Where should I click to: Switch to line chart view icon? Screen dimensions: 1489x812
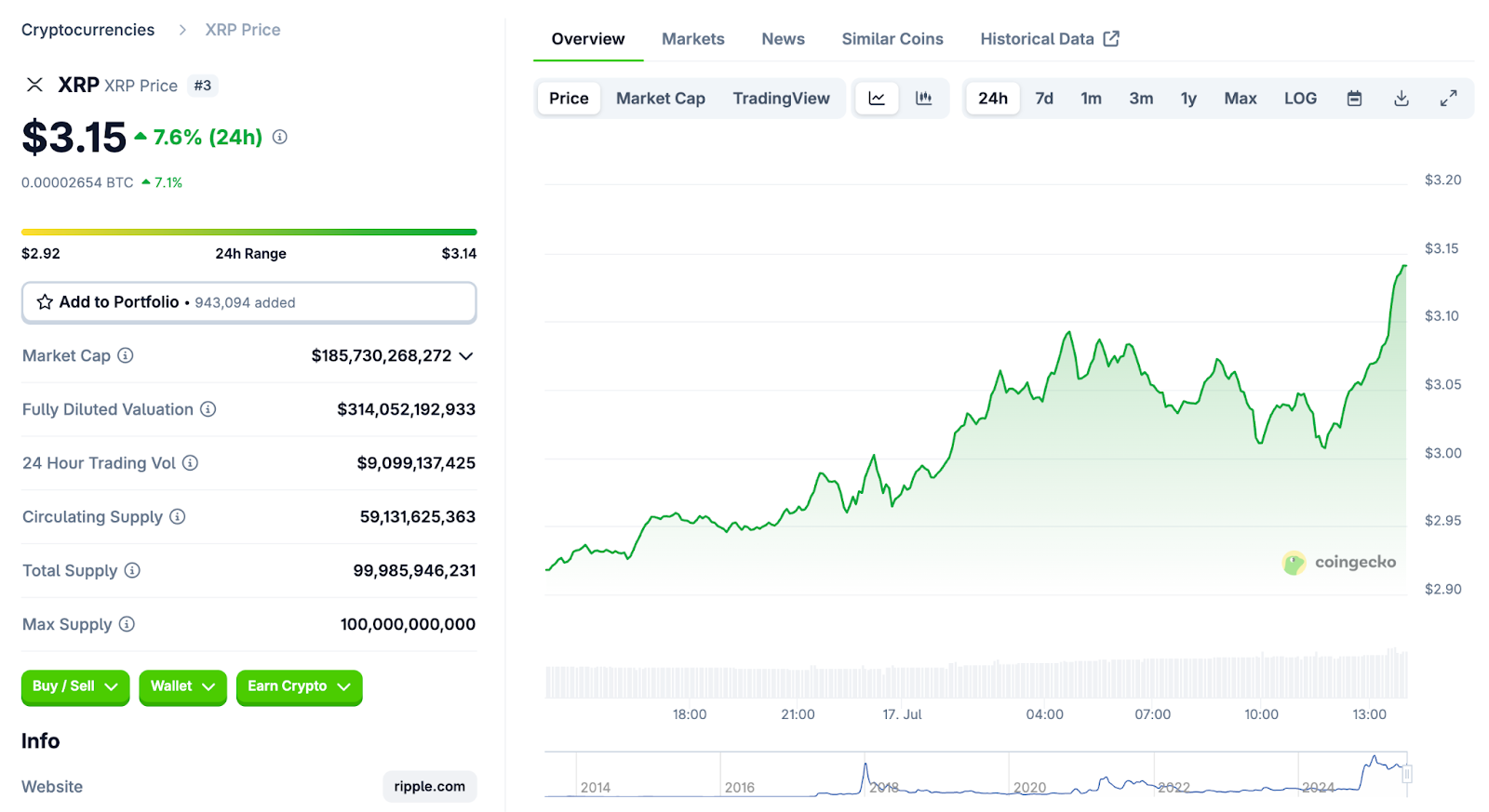click(877, 99)
